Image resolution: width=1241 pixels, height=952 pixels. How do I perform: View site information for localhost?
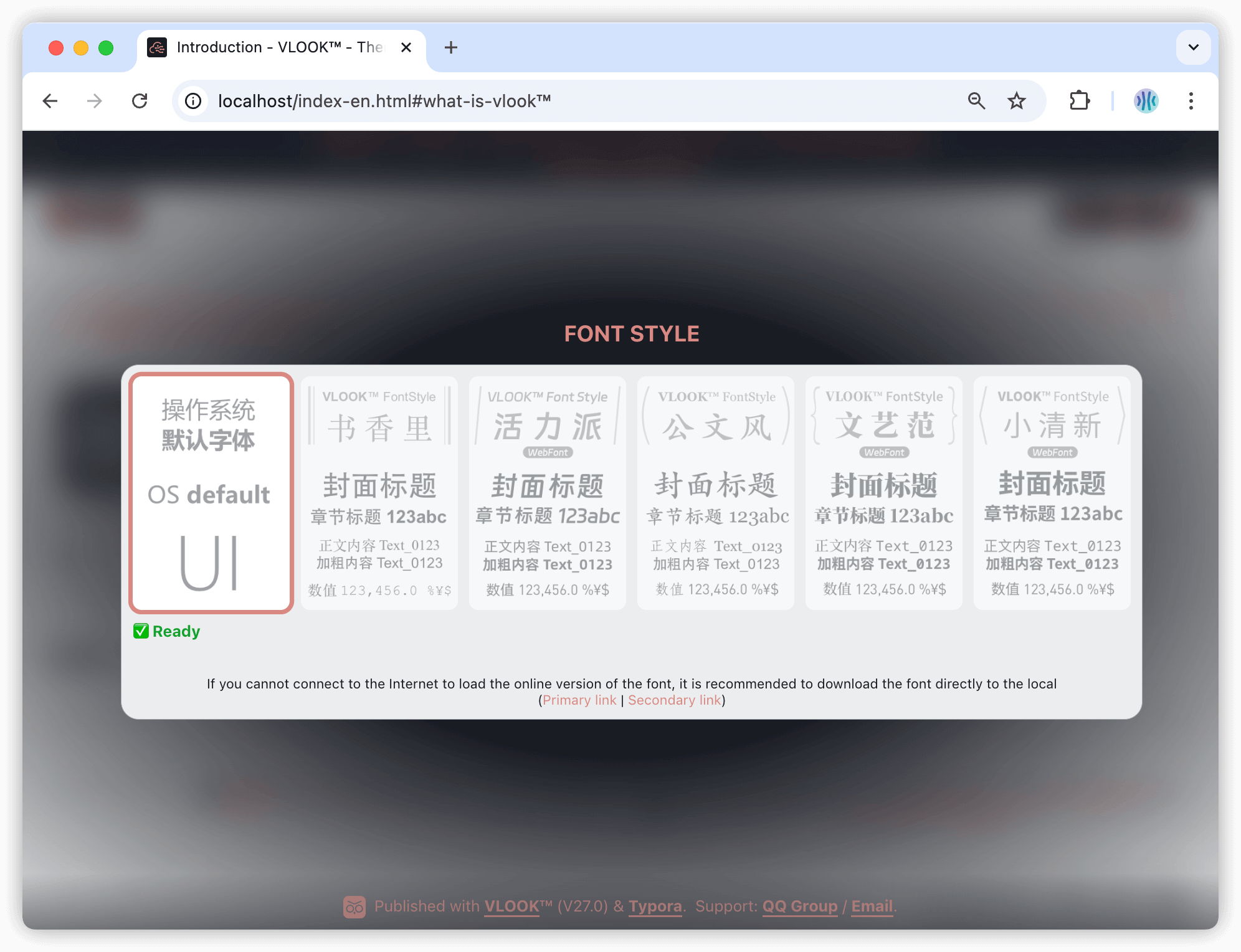coord(194,101)
